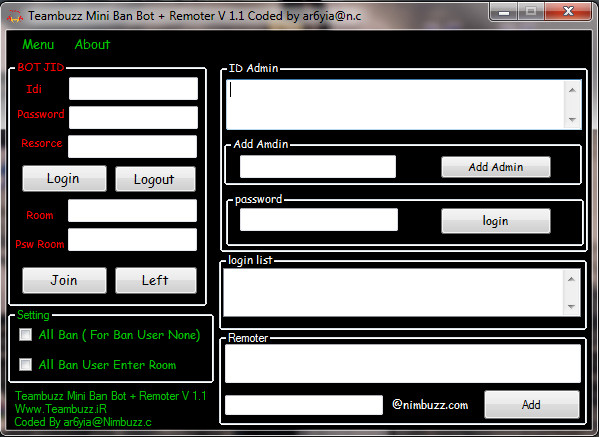
Task: Focus the Idi input field
Action: click(x=133, y=89)
